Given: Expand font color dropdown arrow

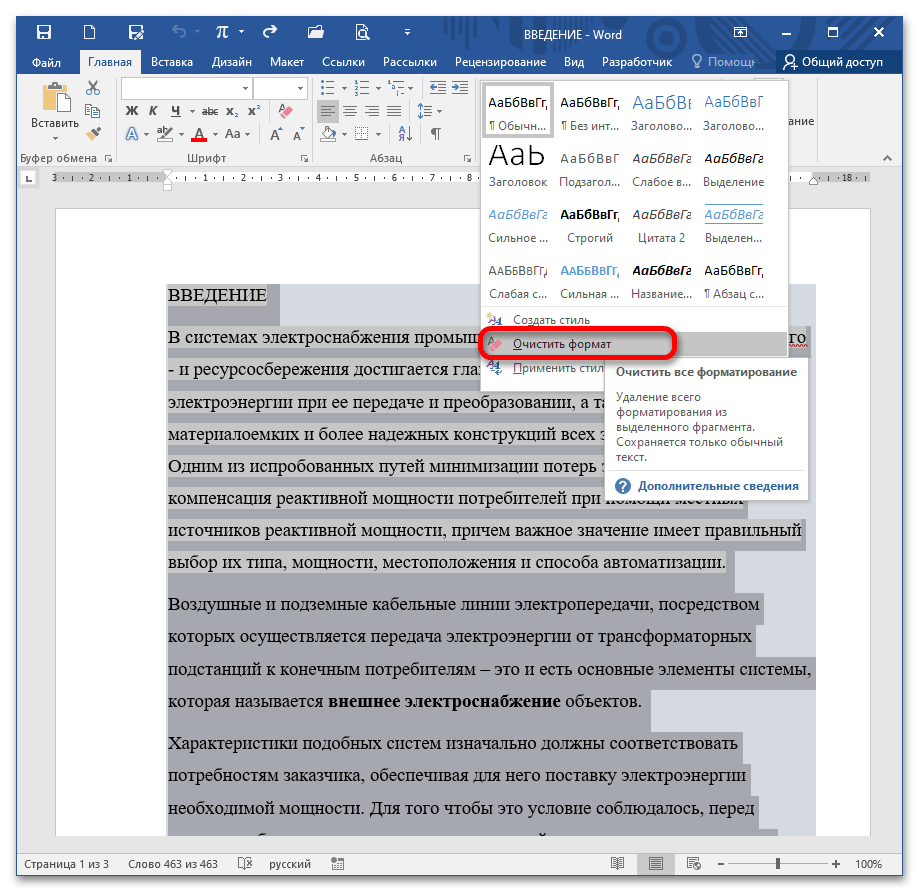Looking at the screenshot, I should (215, 134).
